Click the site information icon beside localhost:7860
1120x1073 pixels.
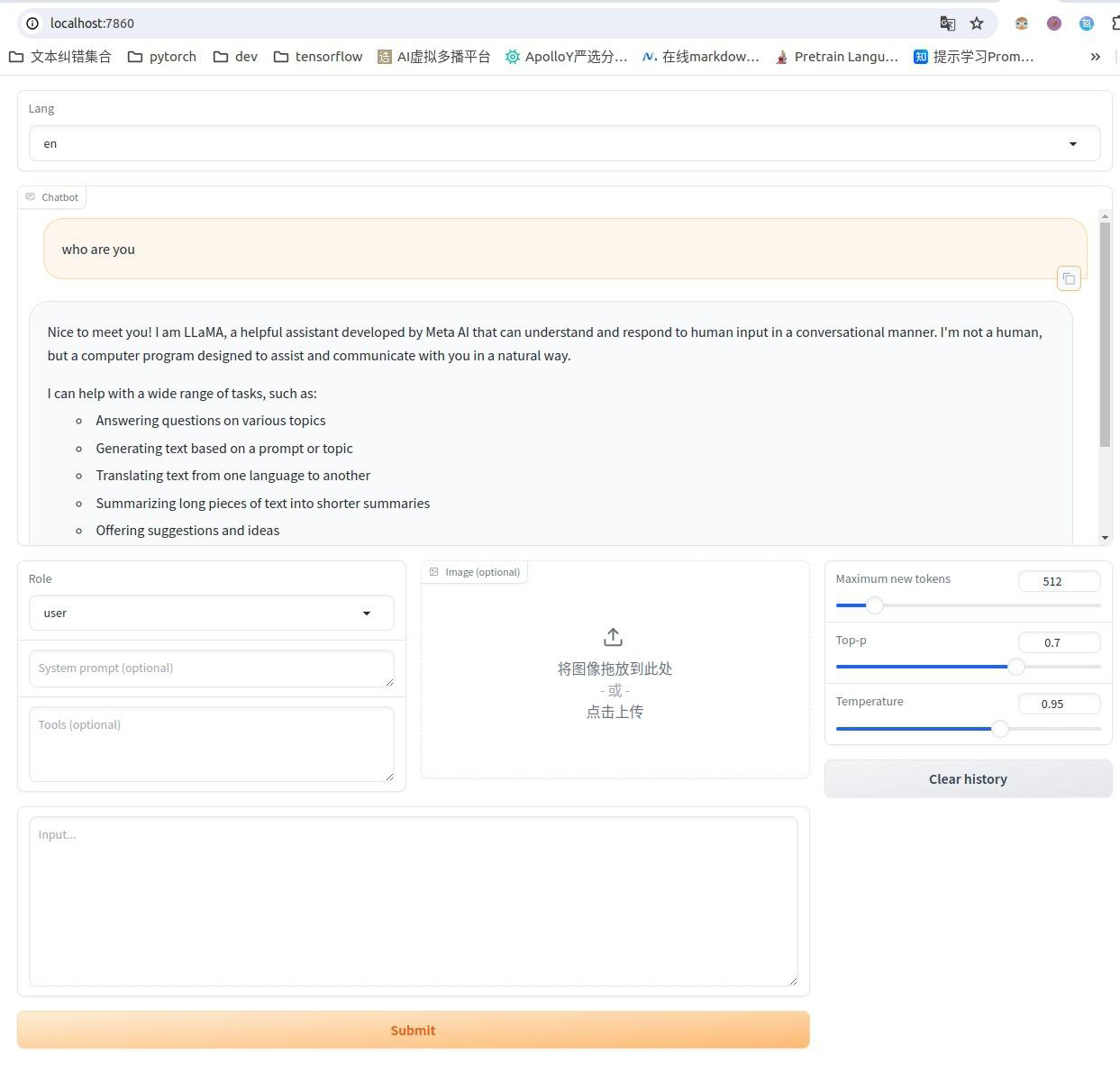pyautogui.click(x=32, y=23)
